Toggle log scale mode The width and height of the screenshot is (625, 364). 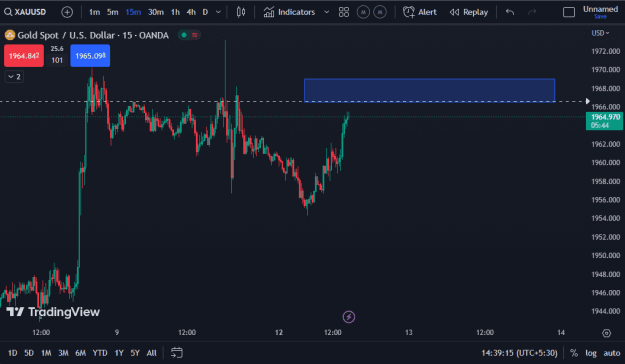tap(591, 353)
